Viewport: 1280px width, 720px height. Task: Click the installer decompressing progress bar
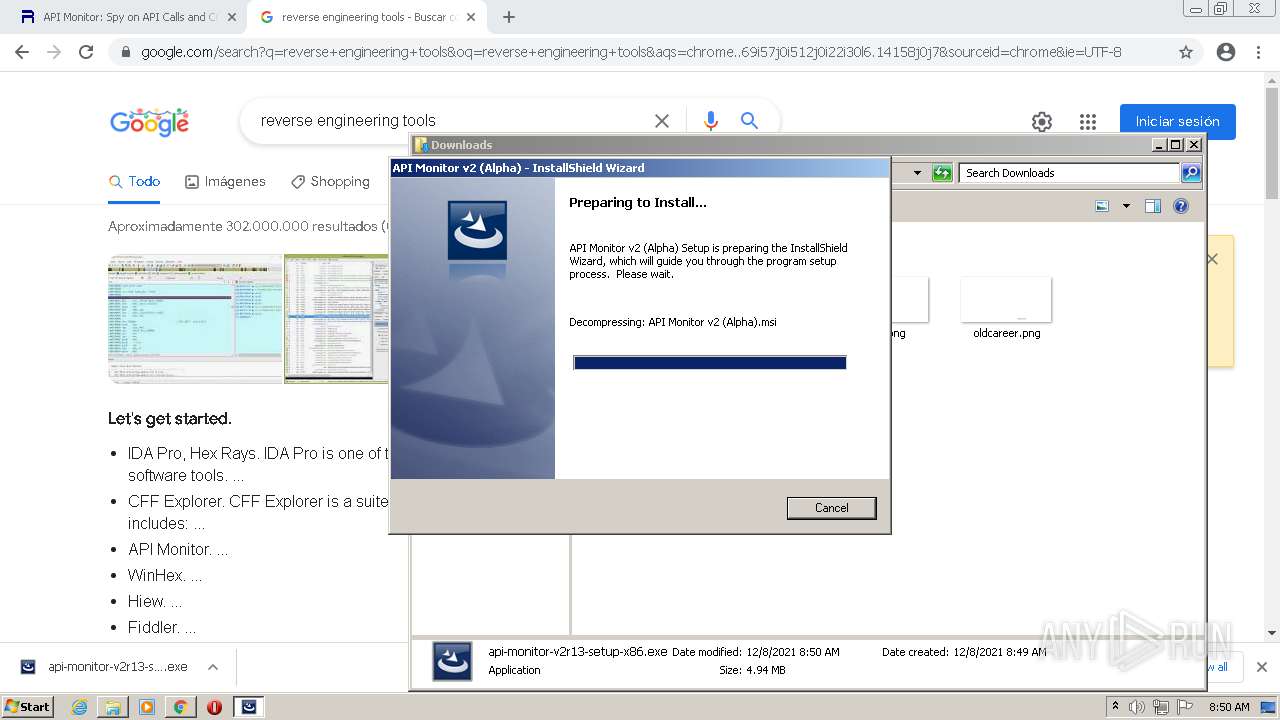(x=710, y=363)
